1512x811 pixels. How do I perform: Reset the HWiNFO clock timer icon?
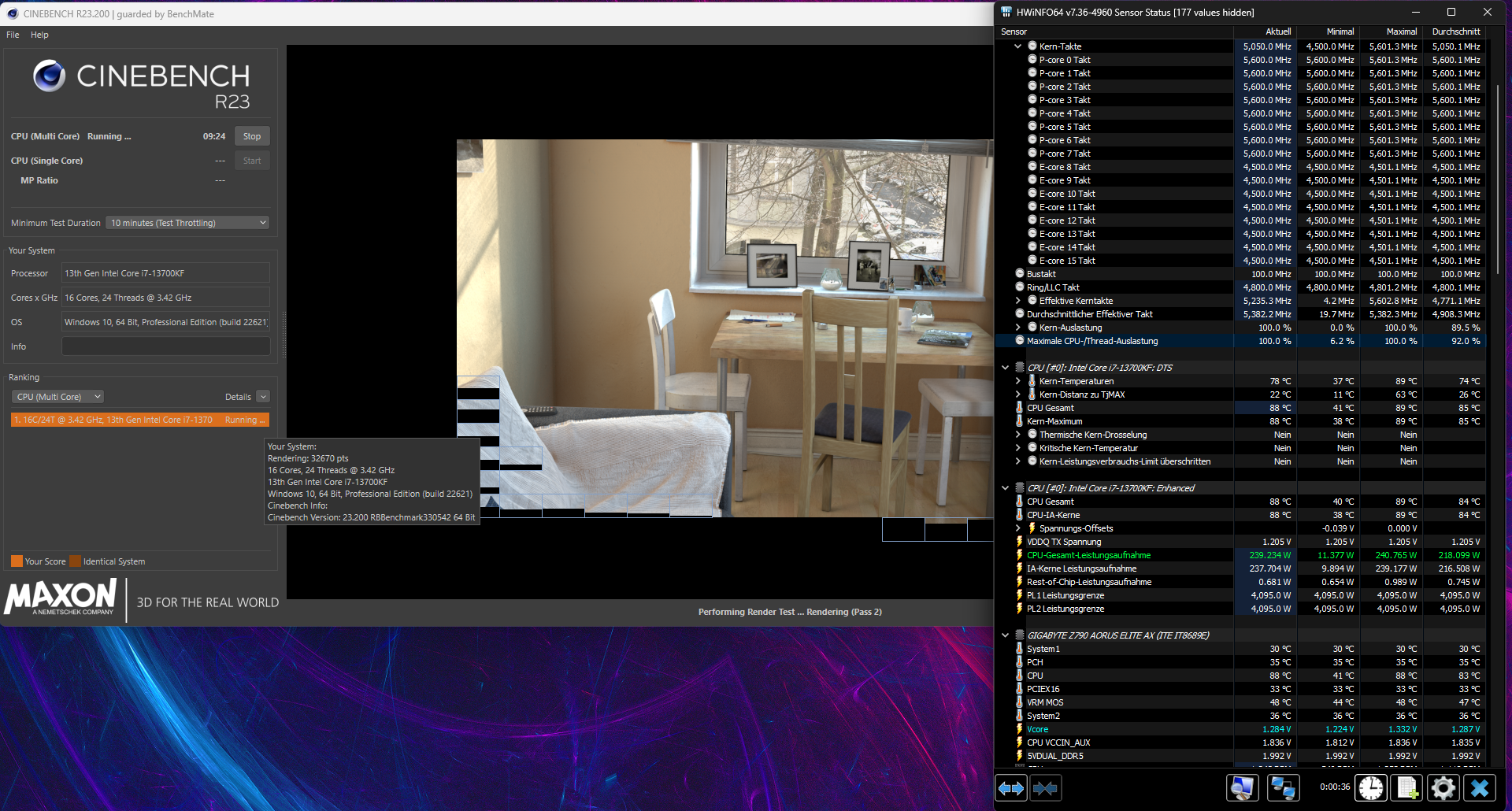(1371, 787)
